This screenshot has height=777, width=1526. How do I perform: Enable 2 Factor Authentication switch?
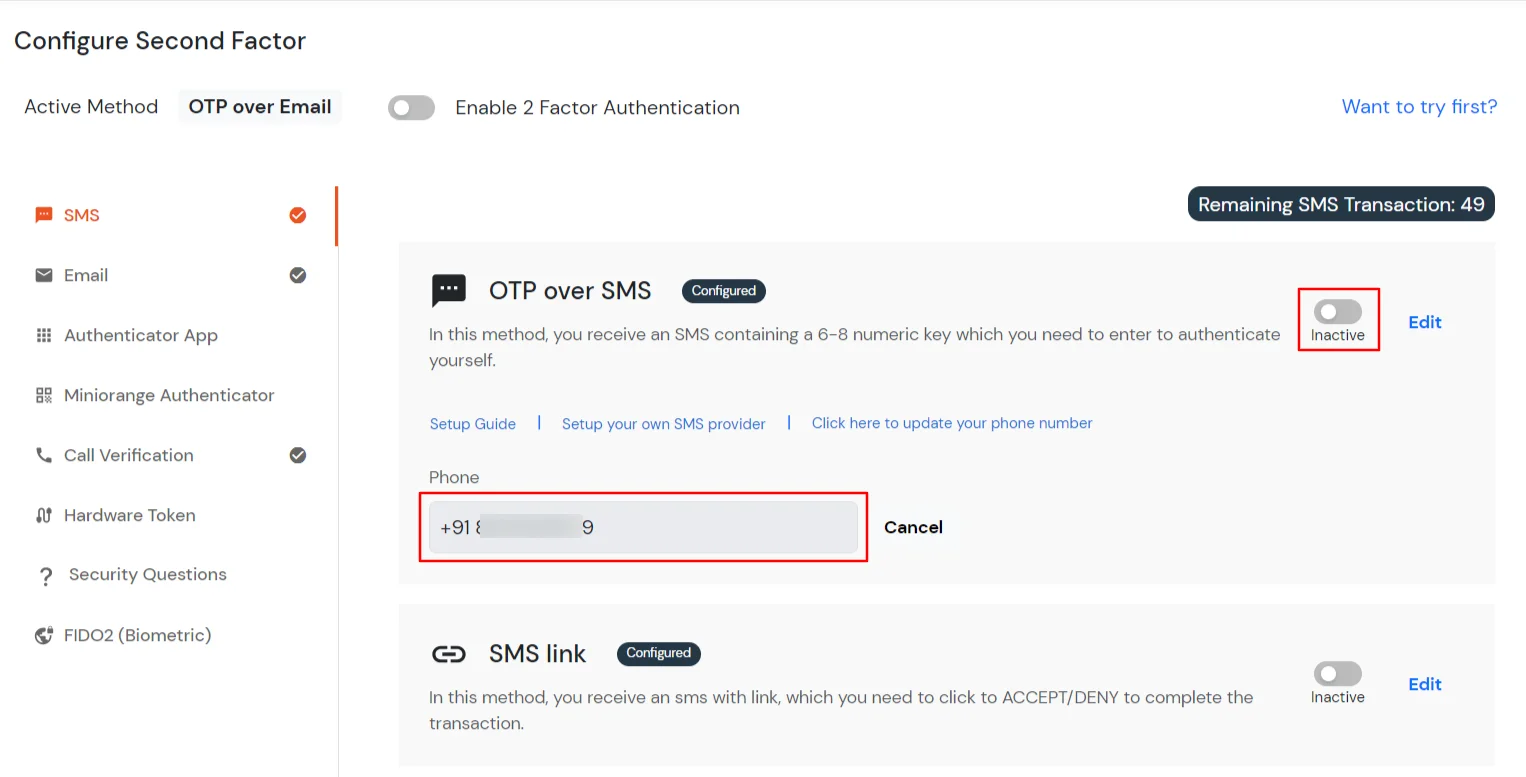[411, 107]
